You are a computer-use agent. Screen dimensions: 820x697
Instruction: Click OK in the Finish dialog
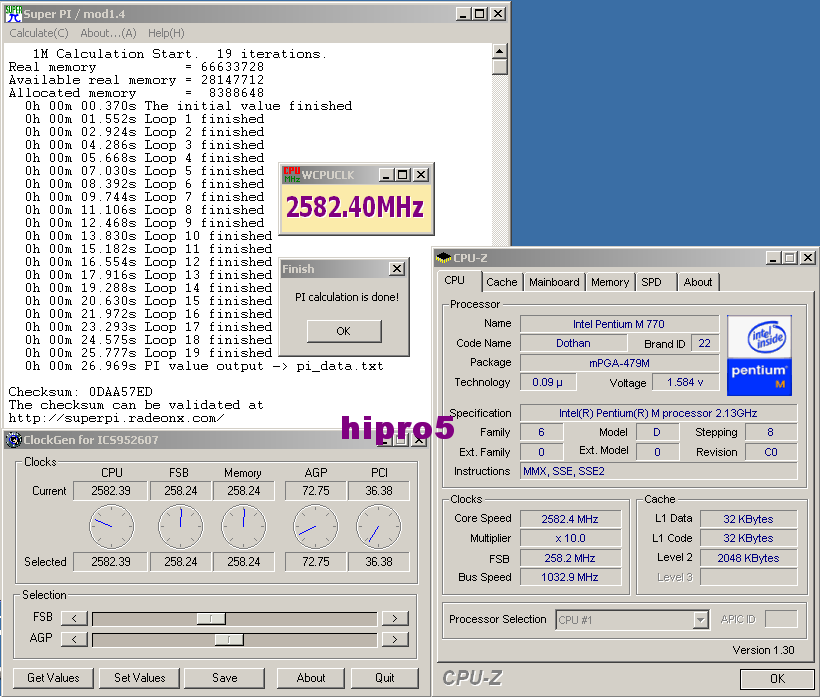tap(344, 331)
